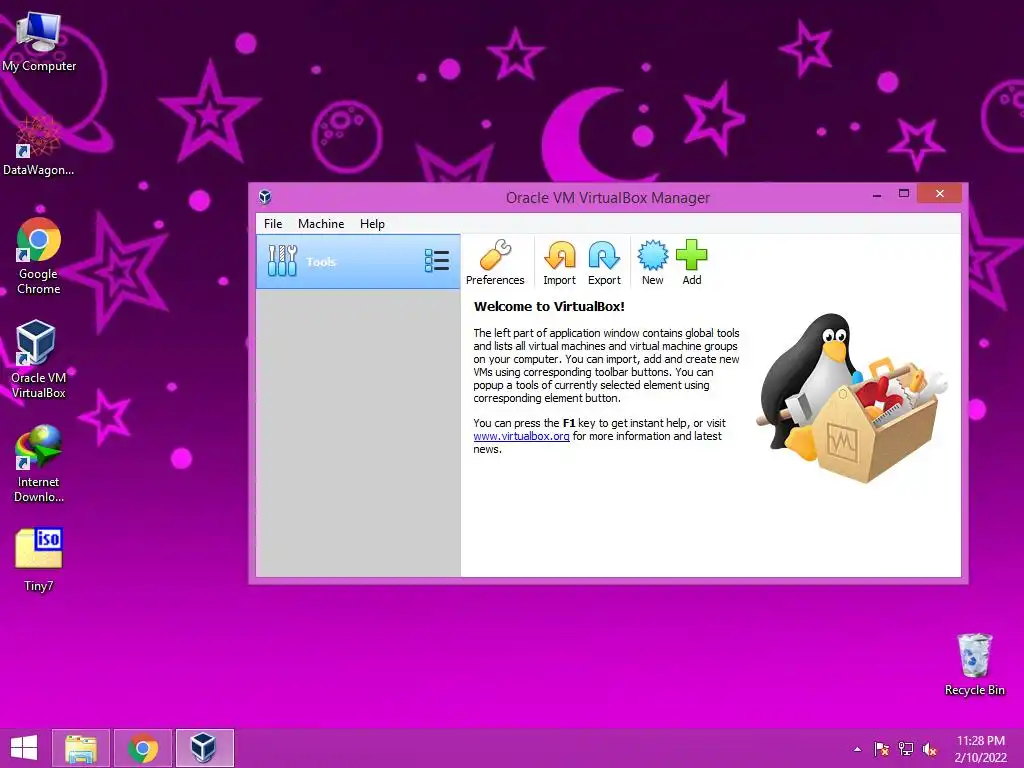Screen dimensions: 1024x768
Task: Open the Tools list menu icon
Action: click(437, 261)
